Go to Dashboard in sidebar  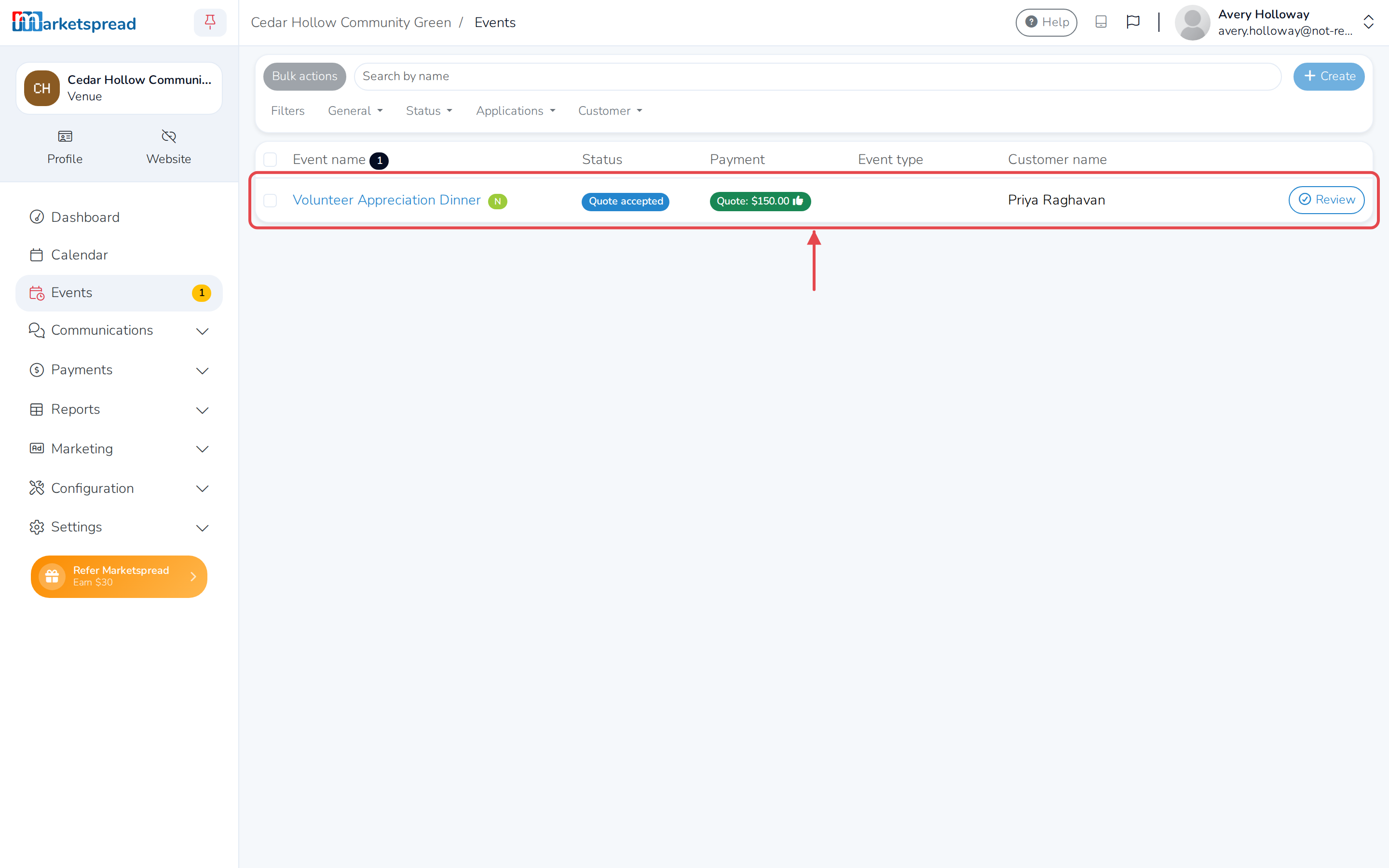click(x=120, y=217)
